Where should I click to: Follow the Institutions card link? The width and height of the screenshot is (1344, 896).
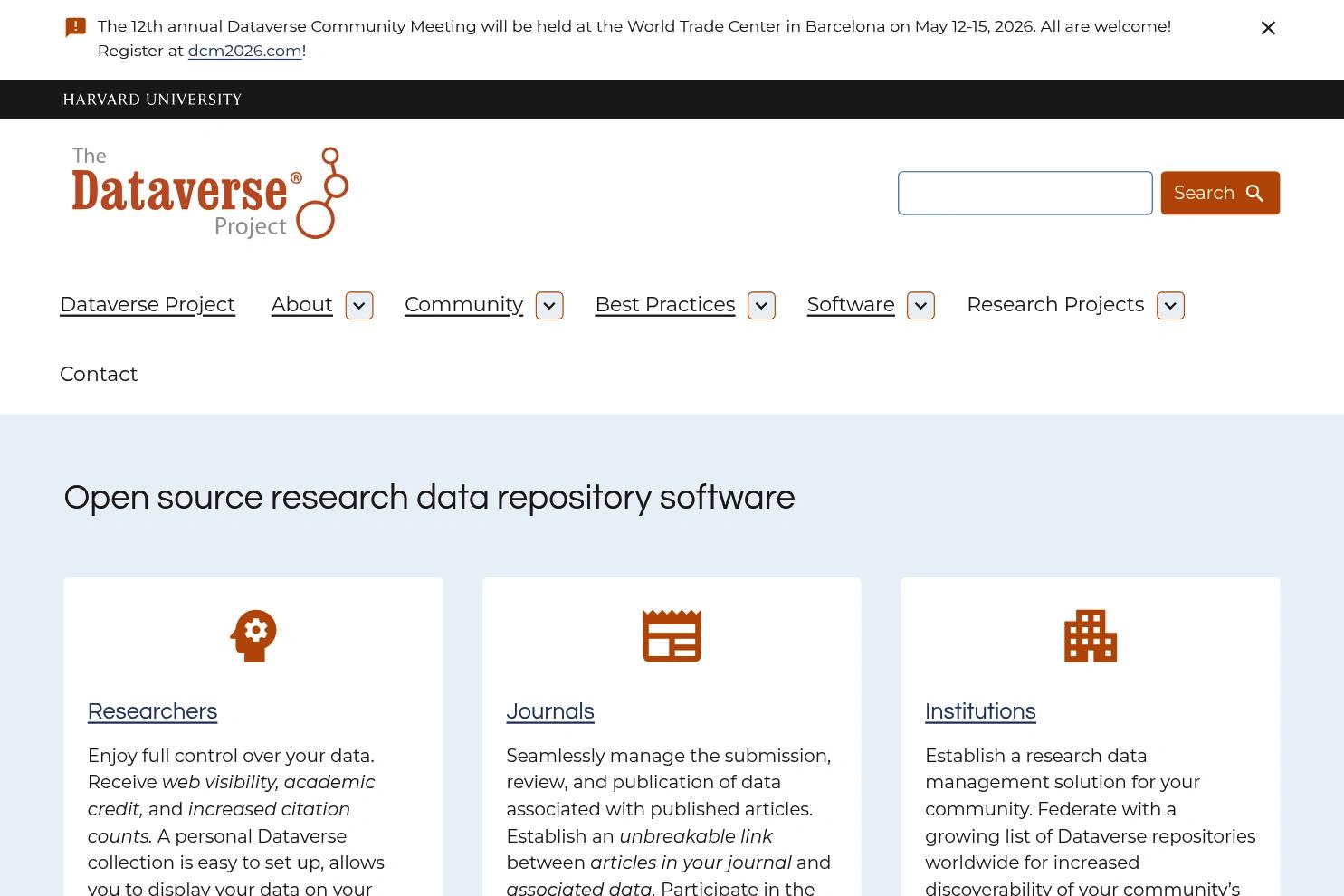coord(980,712)
